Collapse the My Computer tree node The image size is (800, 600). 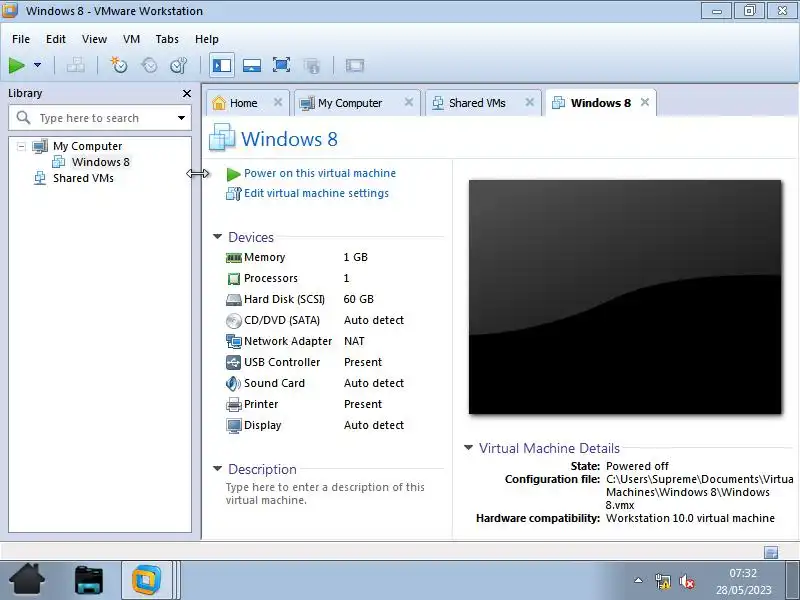[21, 146]
